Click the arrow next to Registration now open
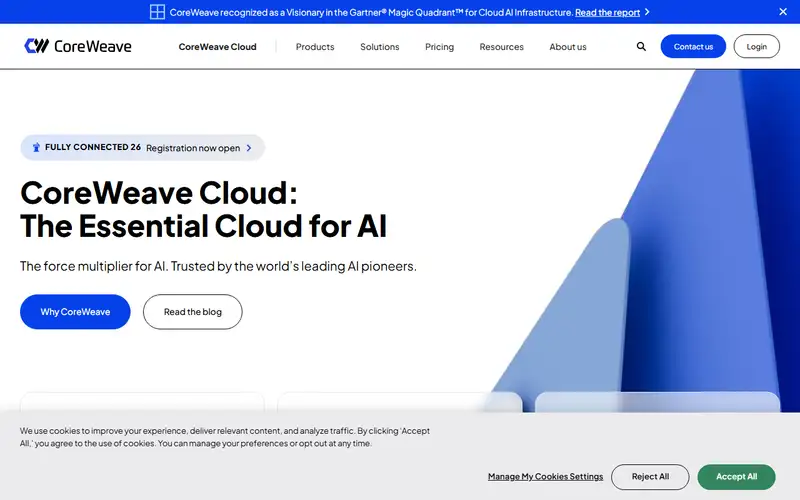The width and height of the screenshot is (800, 500). tap(249, 148)
